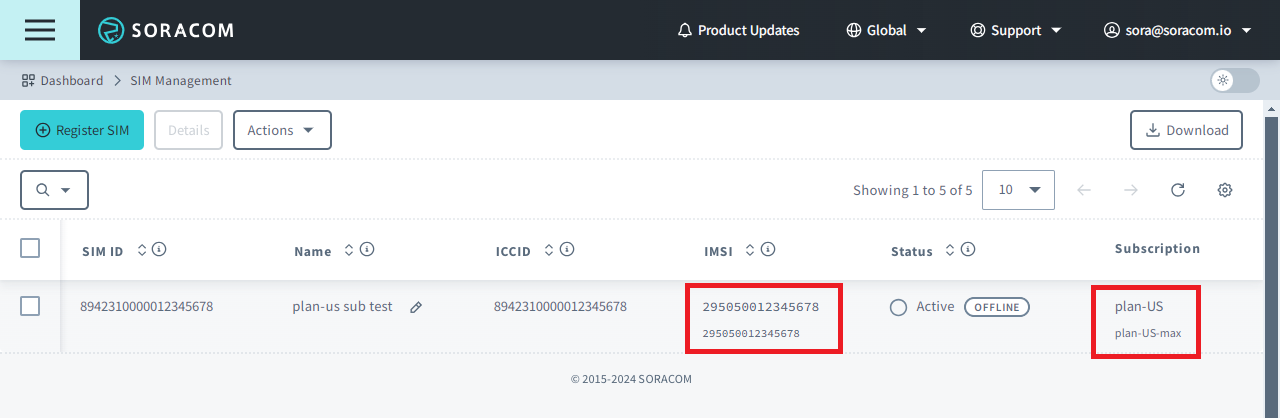Expand the search filter dropdown

pos(54,190)
